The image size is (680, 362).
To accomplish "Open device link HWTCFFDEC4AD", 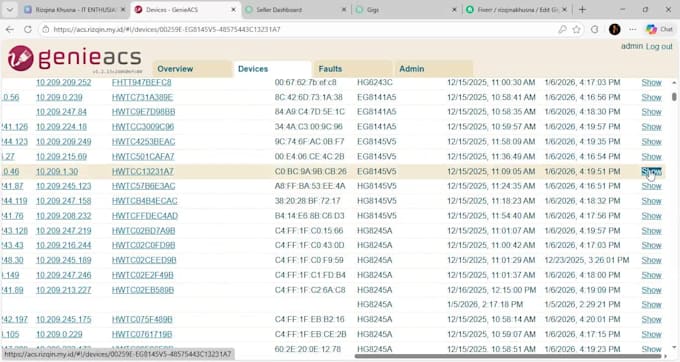I will 145,215.
